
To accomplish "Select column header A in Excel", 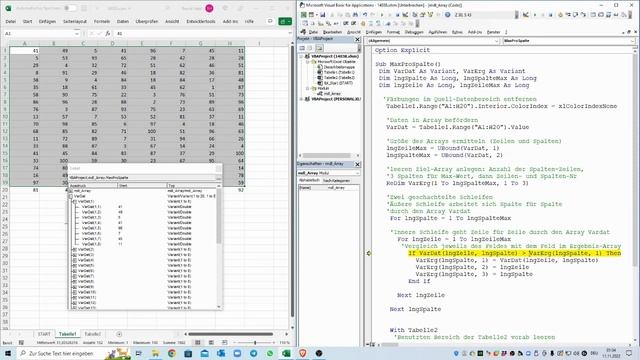I will point(24,43).
